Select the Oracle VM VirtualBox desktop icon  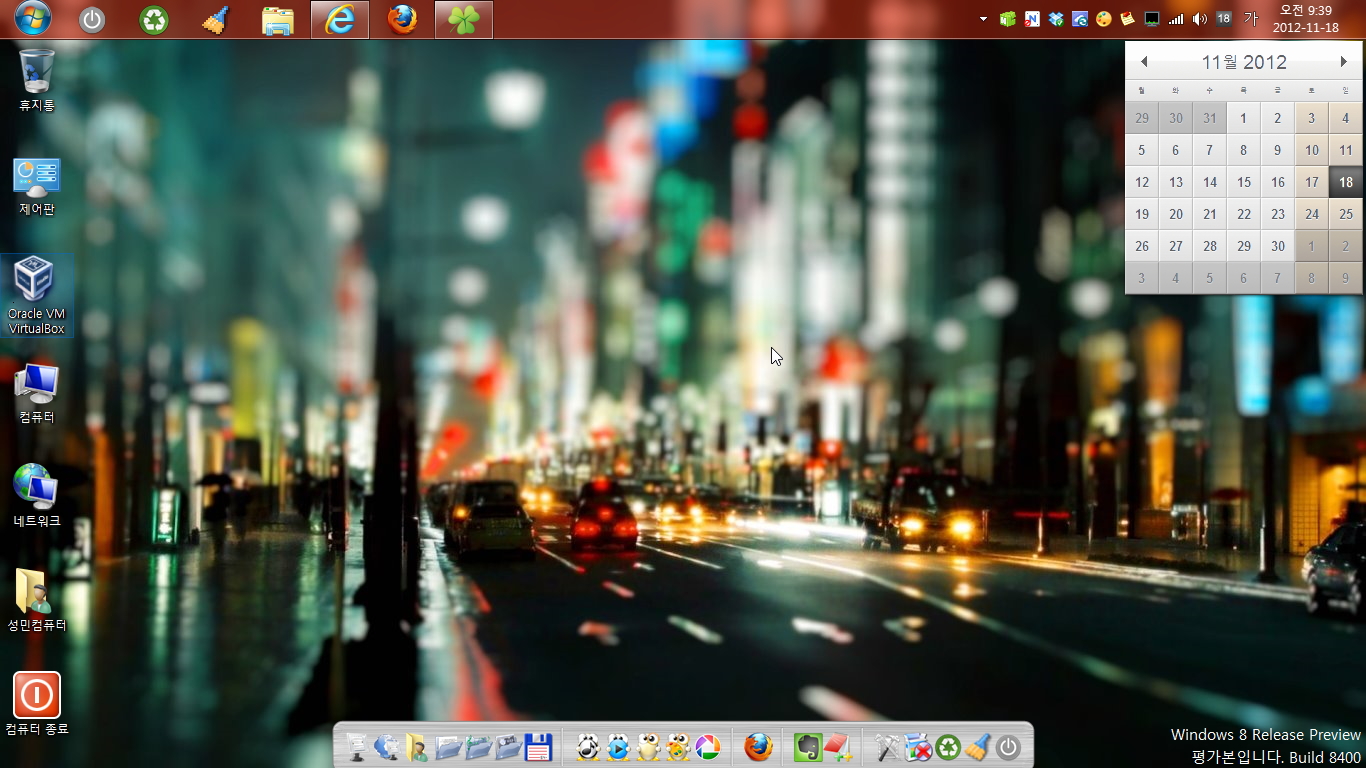[37, 295]
